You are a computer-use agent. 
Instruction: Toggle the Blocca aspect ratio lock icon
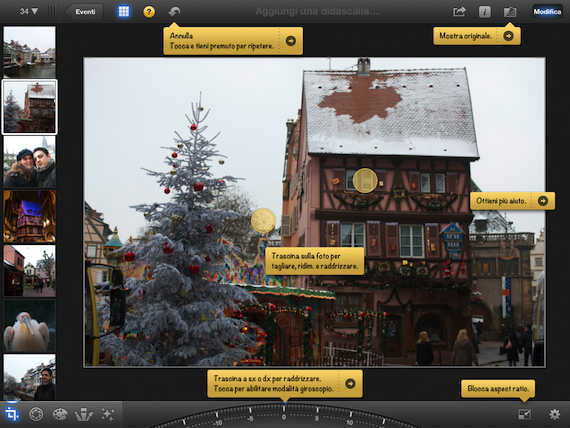pyautogui.click(x=524, y=414)
